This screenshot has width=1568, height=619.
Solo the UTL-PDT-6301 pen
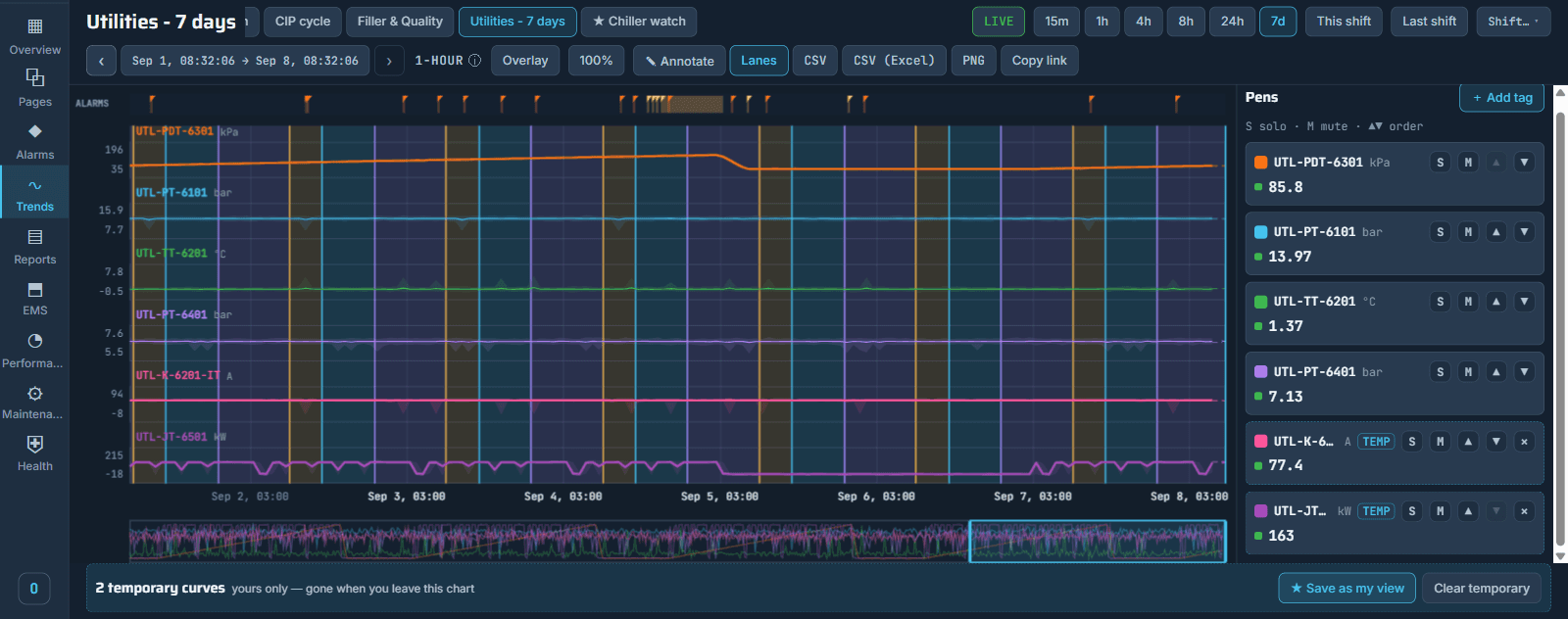pos(1440,163)
